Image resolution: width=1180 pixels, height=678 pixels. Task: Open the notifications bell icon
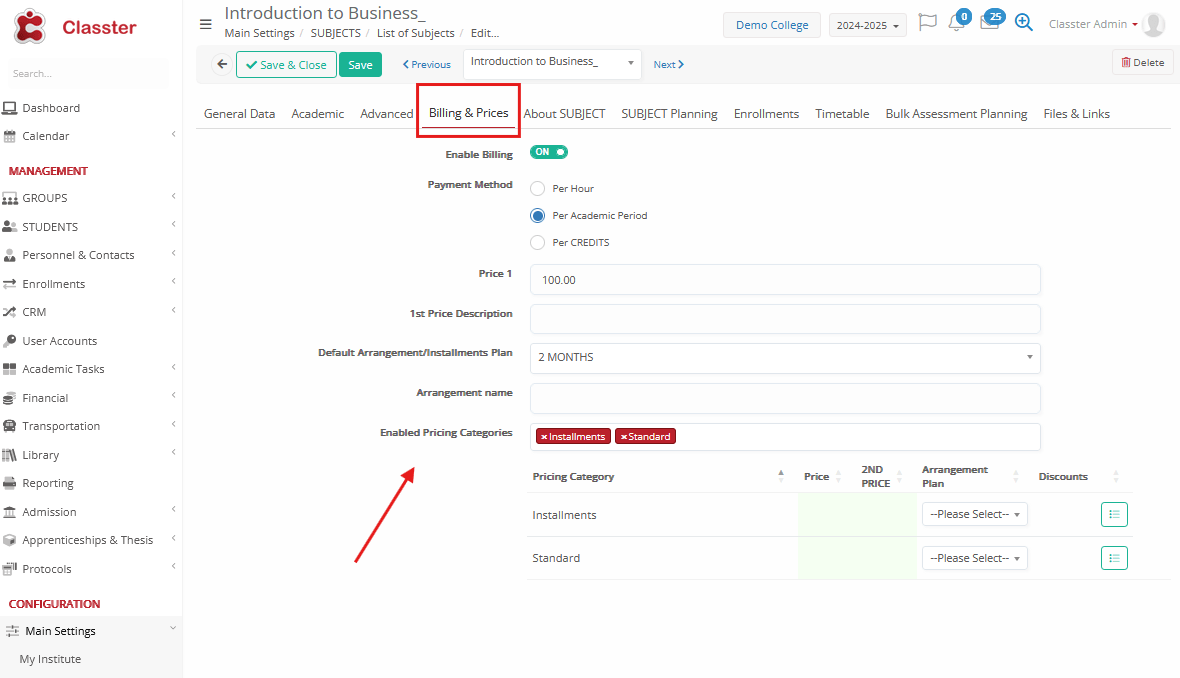[957, 24]
